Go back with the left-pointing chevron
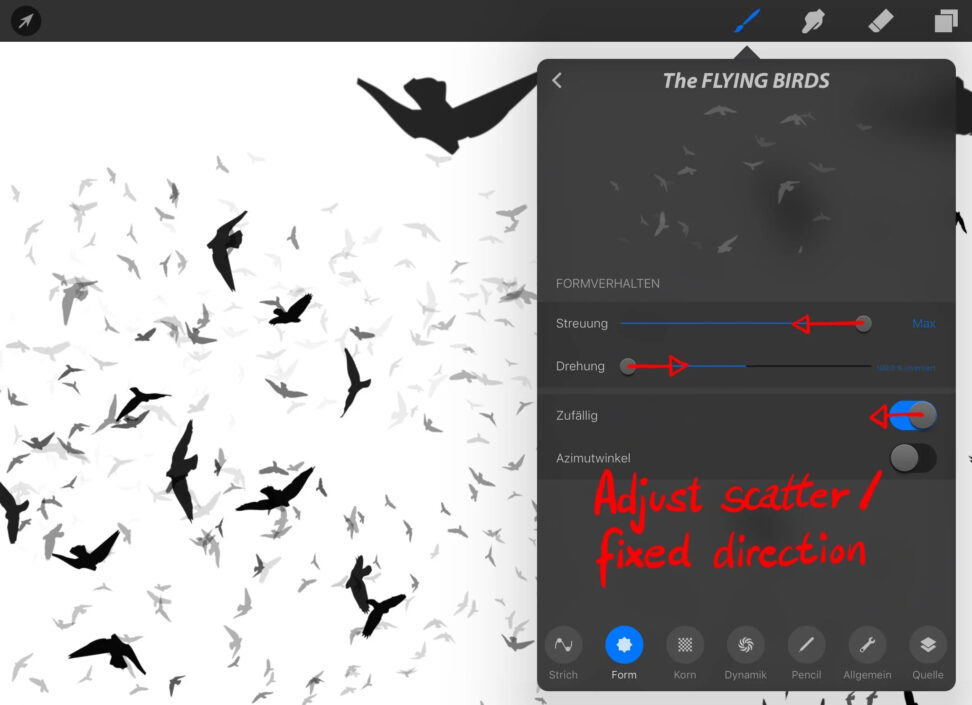 (x=557, y=81)
